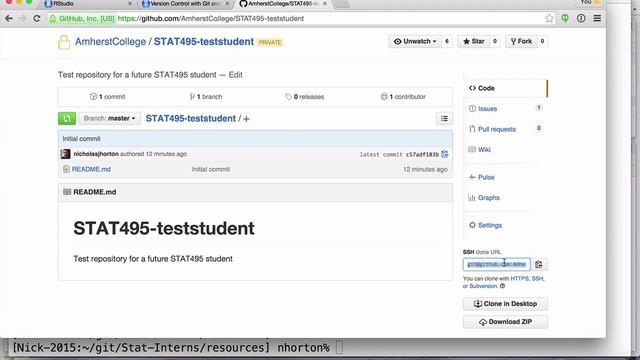Open the Branch: master dropdown
The image size is (640, 360).
coord(109,118)
